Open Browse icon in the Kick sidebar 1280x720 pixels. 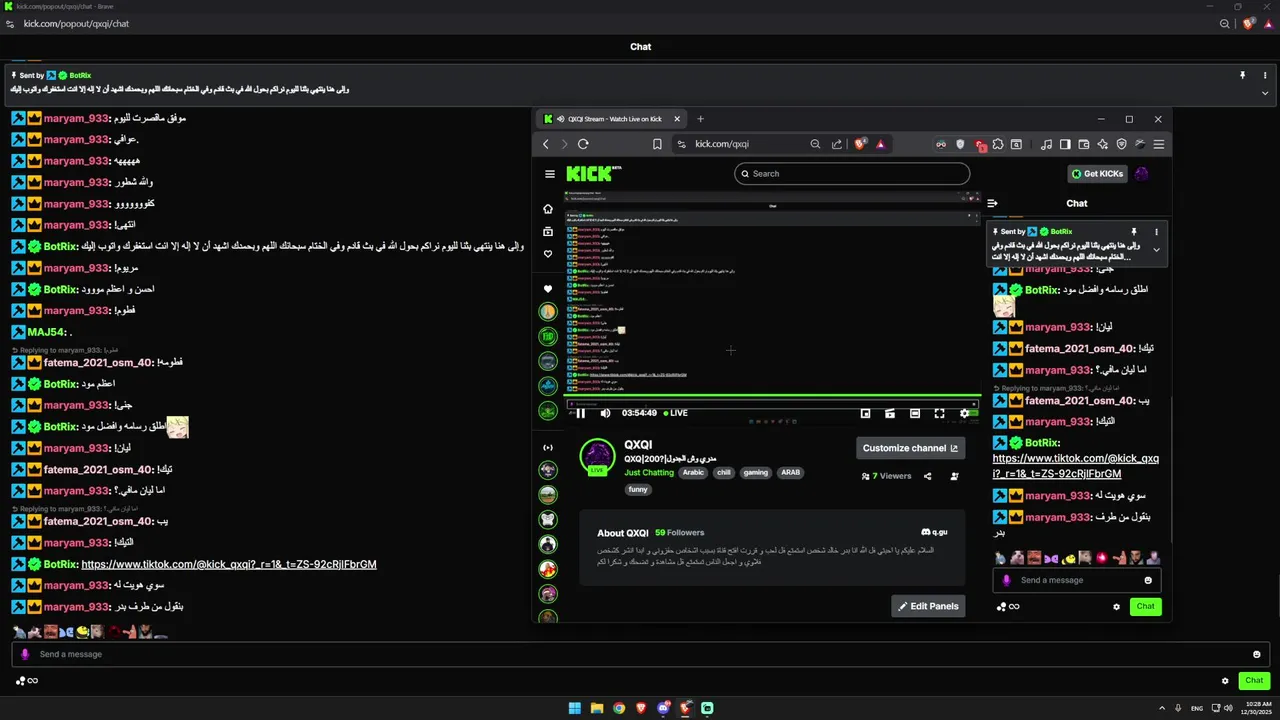[x=548, y=231]
